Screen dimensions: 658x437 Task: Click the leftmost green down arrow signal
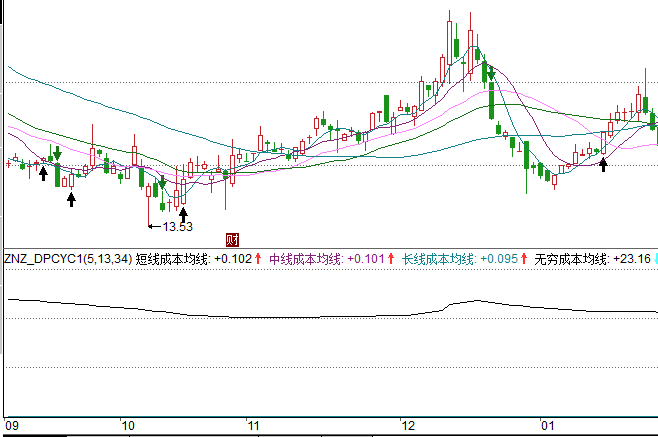[x=58, y=153]
